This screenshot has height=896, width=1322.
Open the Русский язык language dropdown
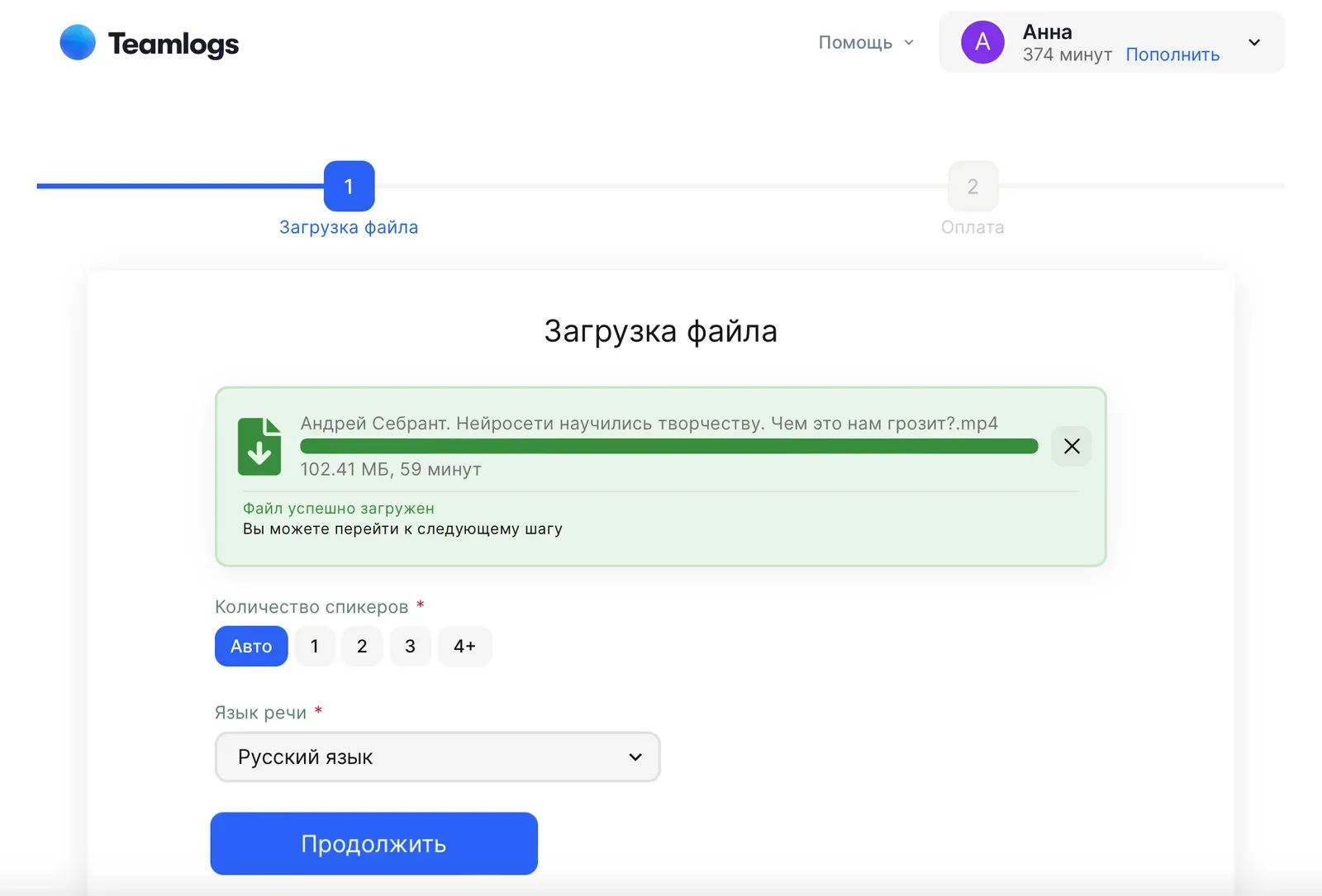pyautogui.click(x=438, y=756)
